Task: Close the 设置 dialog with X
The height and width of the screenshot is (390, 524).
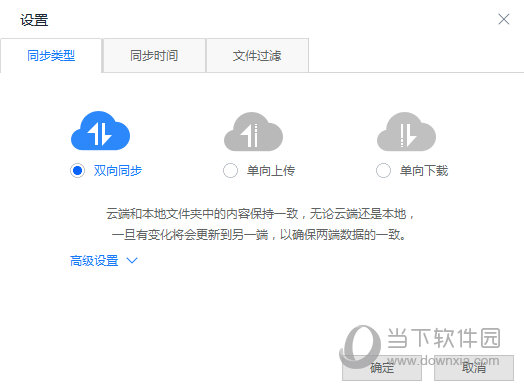Action: point(504,19)
